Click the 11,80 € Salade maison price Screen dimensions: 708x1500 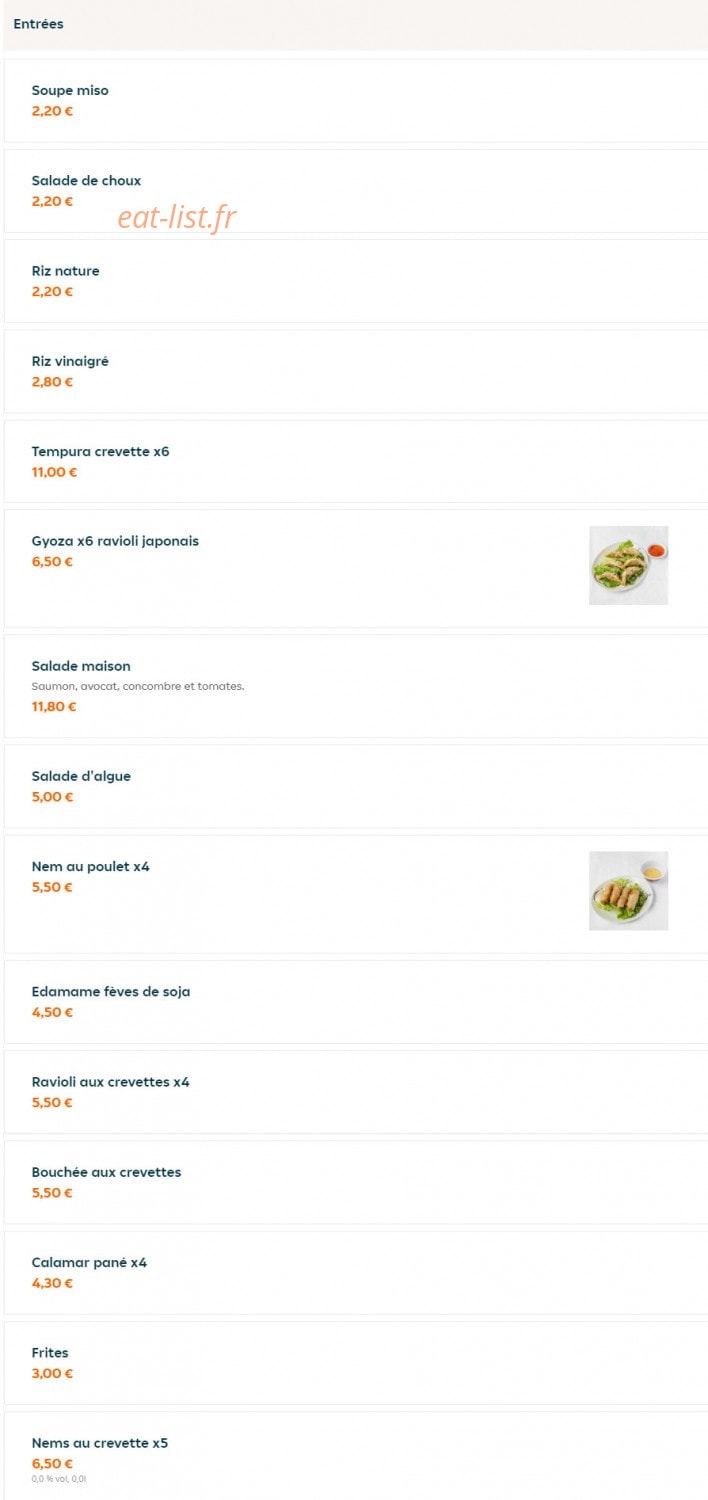(54, 706)
